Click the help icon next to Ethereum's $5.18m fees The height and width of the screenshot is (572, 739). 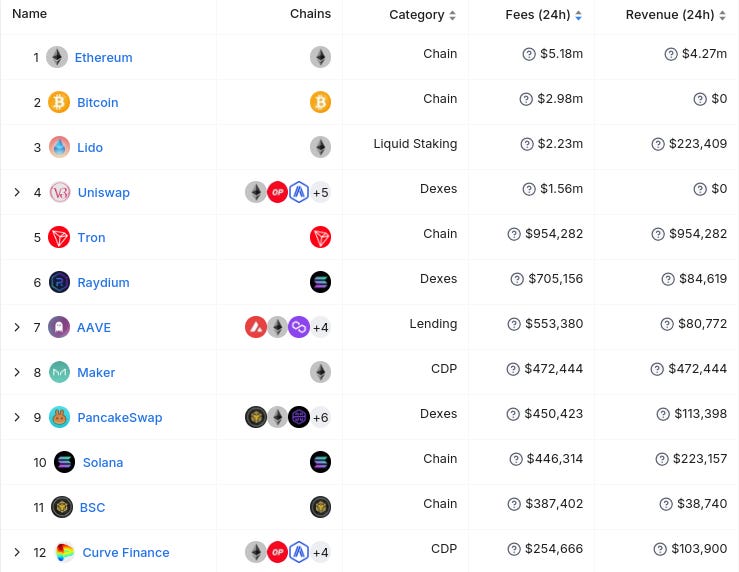tap(529, 54)
